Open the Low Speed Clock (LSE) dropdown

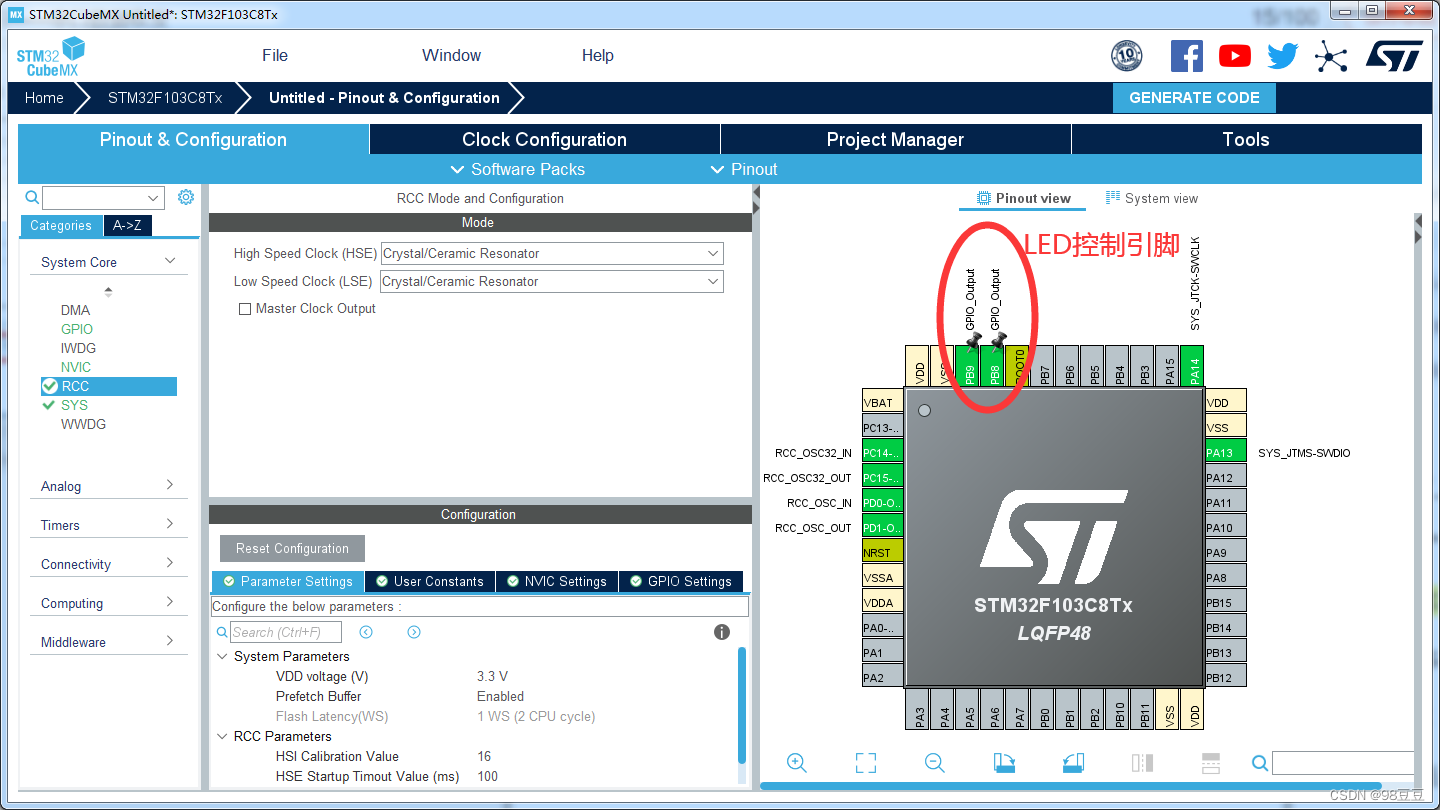[552, 282]
